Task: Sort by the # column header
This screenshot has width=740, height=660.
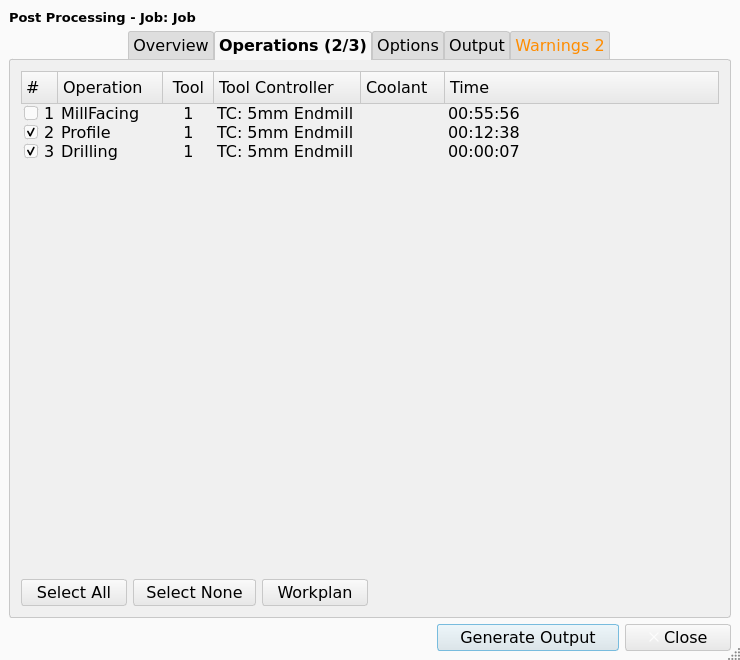Action: point(39,87)
